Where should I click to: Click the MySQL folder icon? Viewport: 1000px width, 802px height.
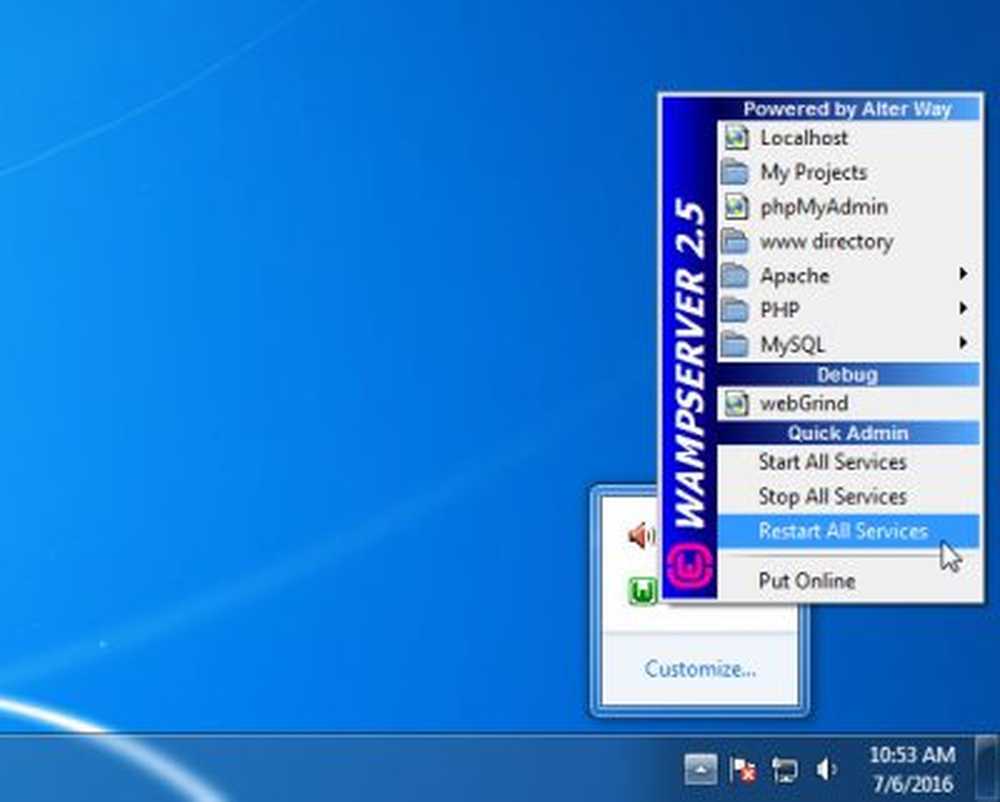click(x=735, y=344)
